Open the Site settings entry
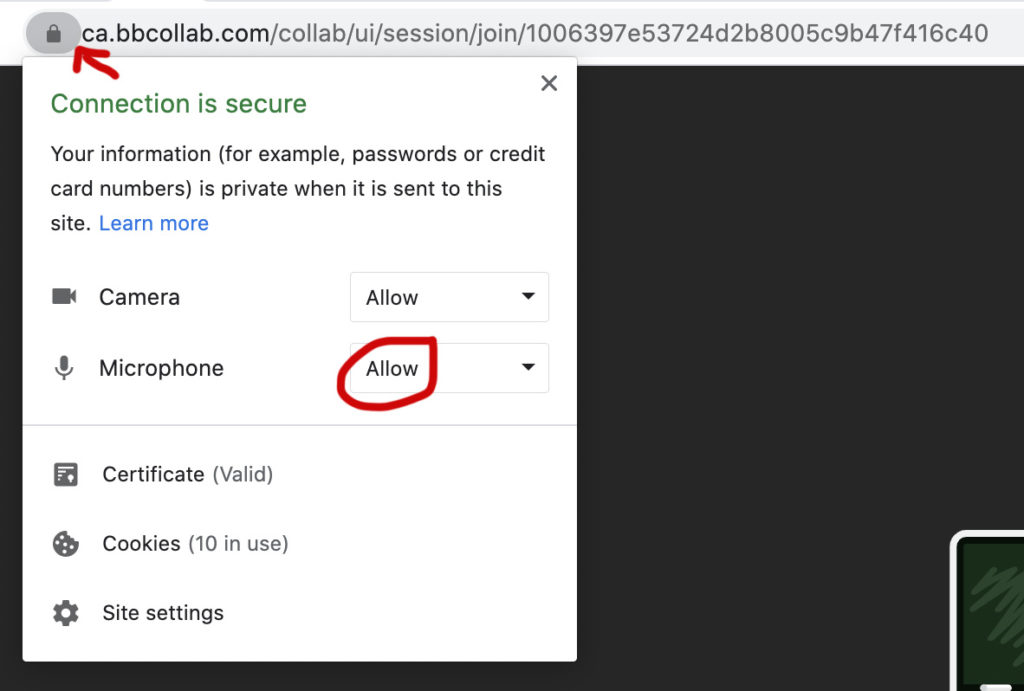Image resolution: width=1024 pixels, height=691 pixels. tap(163, 613)
